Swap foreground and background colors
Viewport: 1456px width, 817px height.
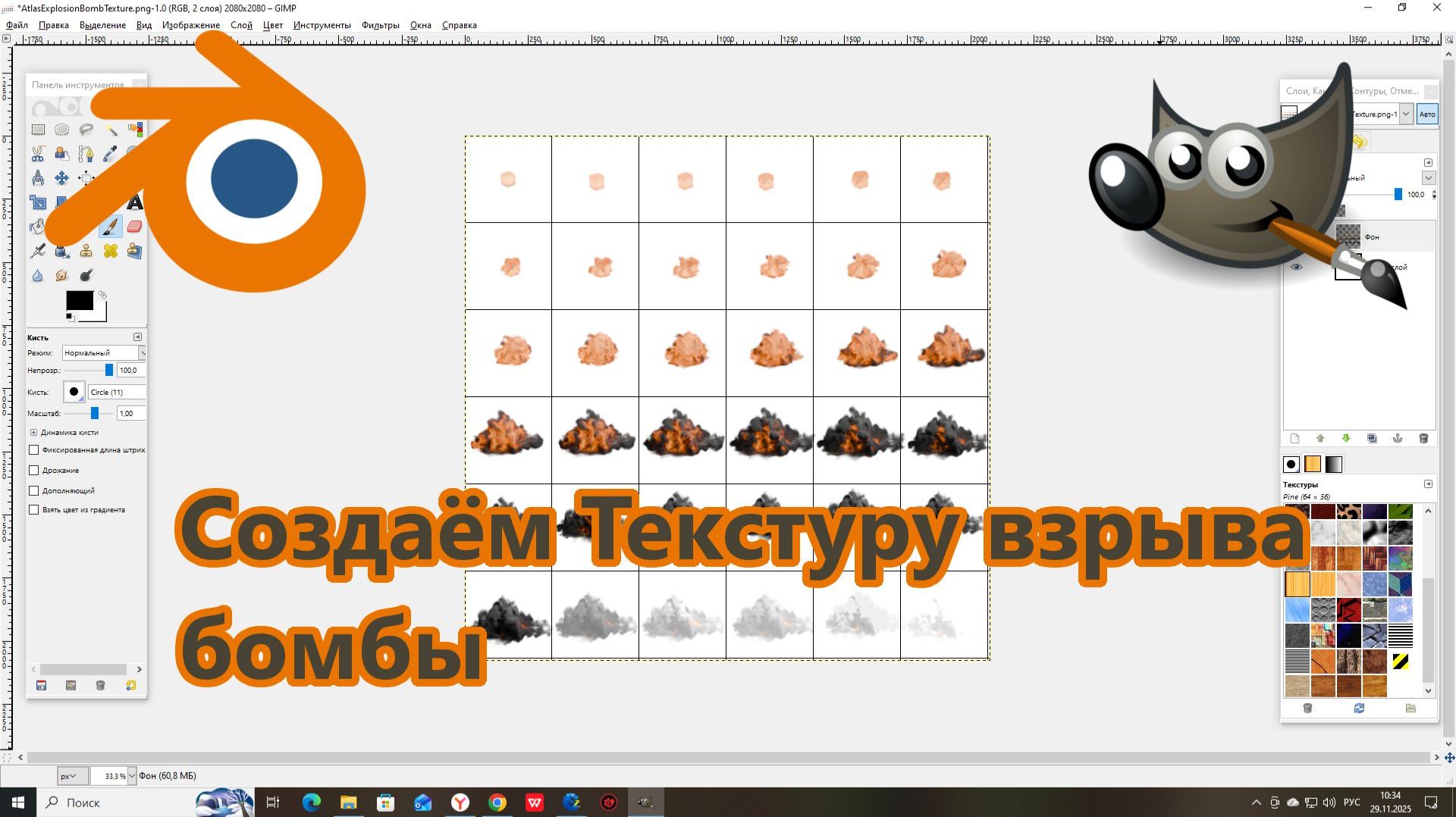click(102, 295)
